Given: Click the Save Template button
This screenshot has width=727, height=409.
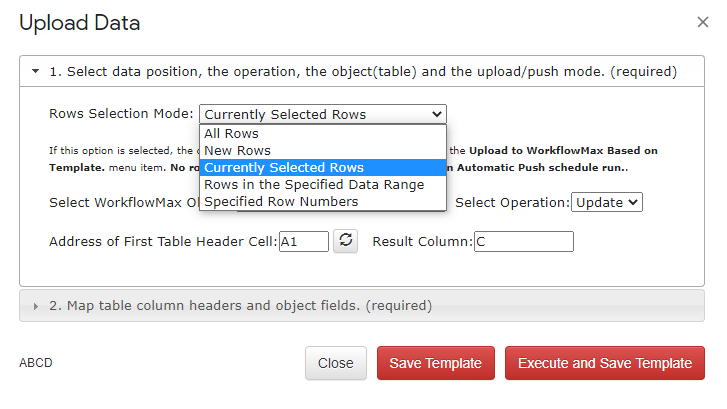Looking at the screenshot, I should tap(435, 363).
